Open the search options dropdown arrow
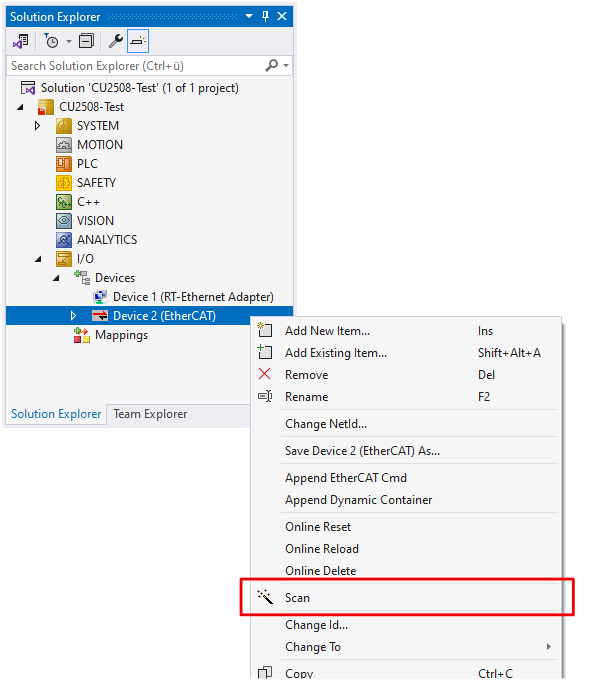The image size is (595, 680). [286, 66]
